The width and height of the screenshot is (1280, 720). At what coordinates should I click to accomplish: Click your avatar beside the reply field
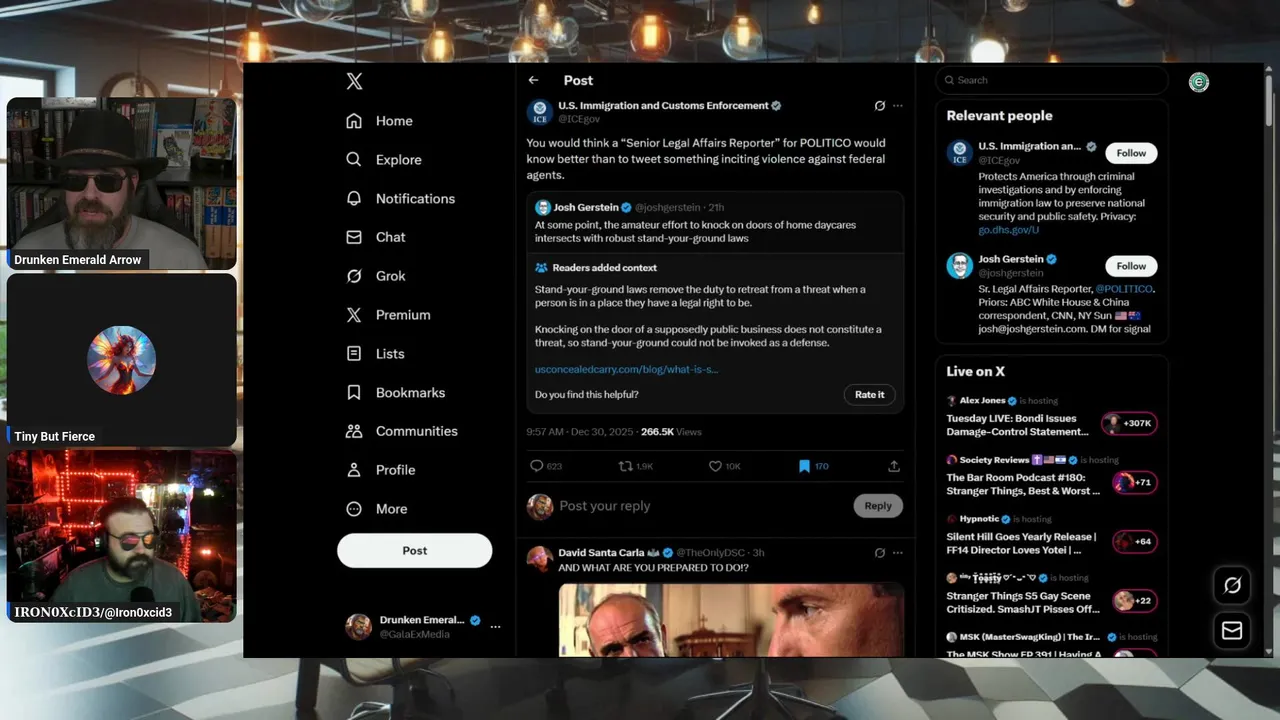tap(540, 506)
